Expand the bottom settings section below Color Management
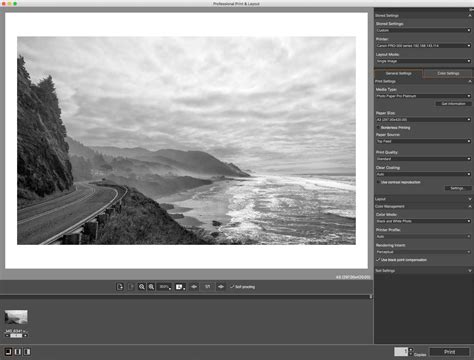The width and height of the screenshot is (474, 360). pyautogui.click(x=470, y=271)
